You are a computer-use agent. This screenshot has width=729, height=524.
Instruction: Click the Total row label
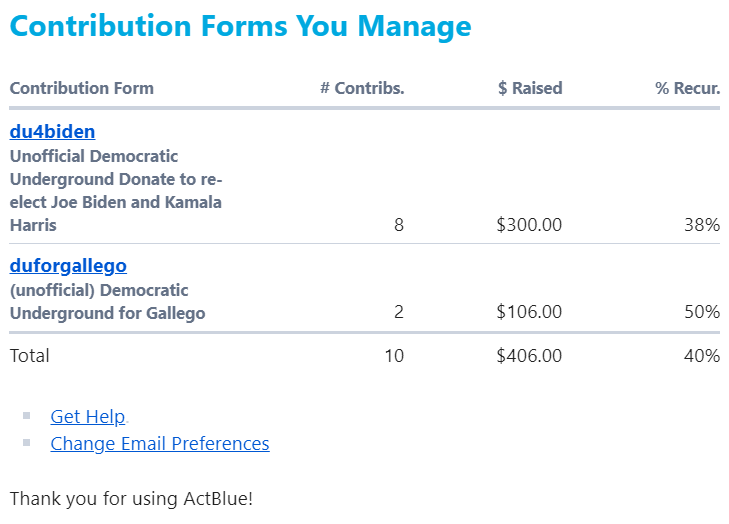[30, 355]
